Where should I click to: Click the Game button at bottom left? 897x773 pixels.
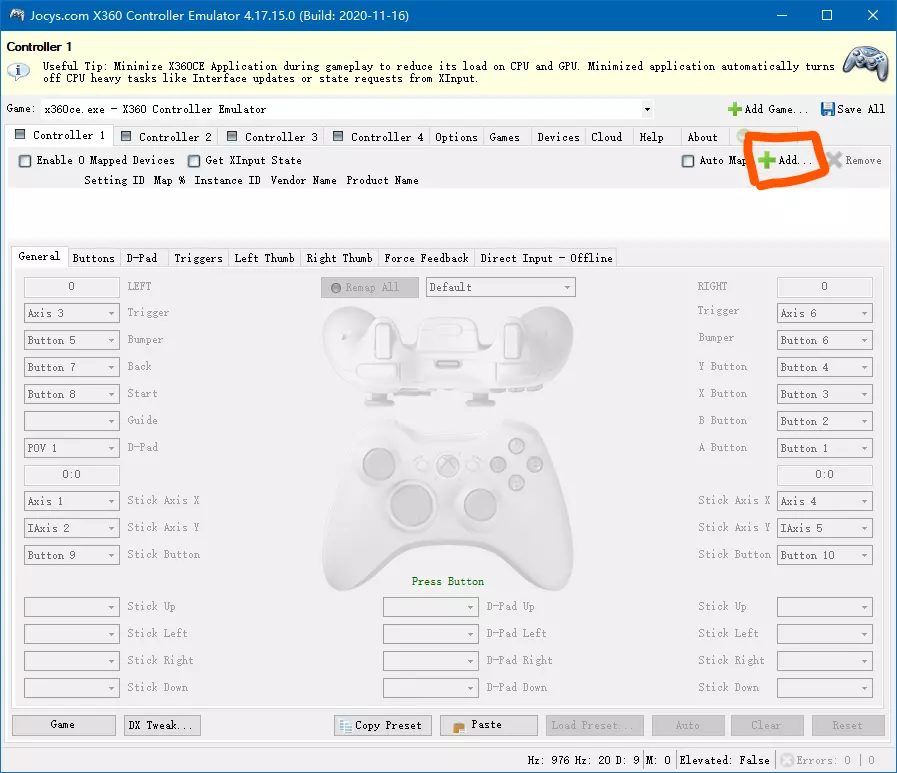coord(63,725)
